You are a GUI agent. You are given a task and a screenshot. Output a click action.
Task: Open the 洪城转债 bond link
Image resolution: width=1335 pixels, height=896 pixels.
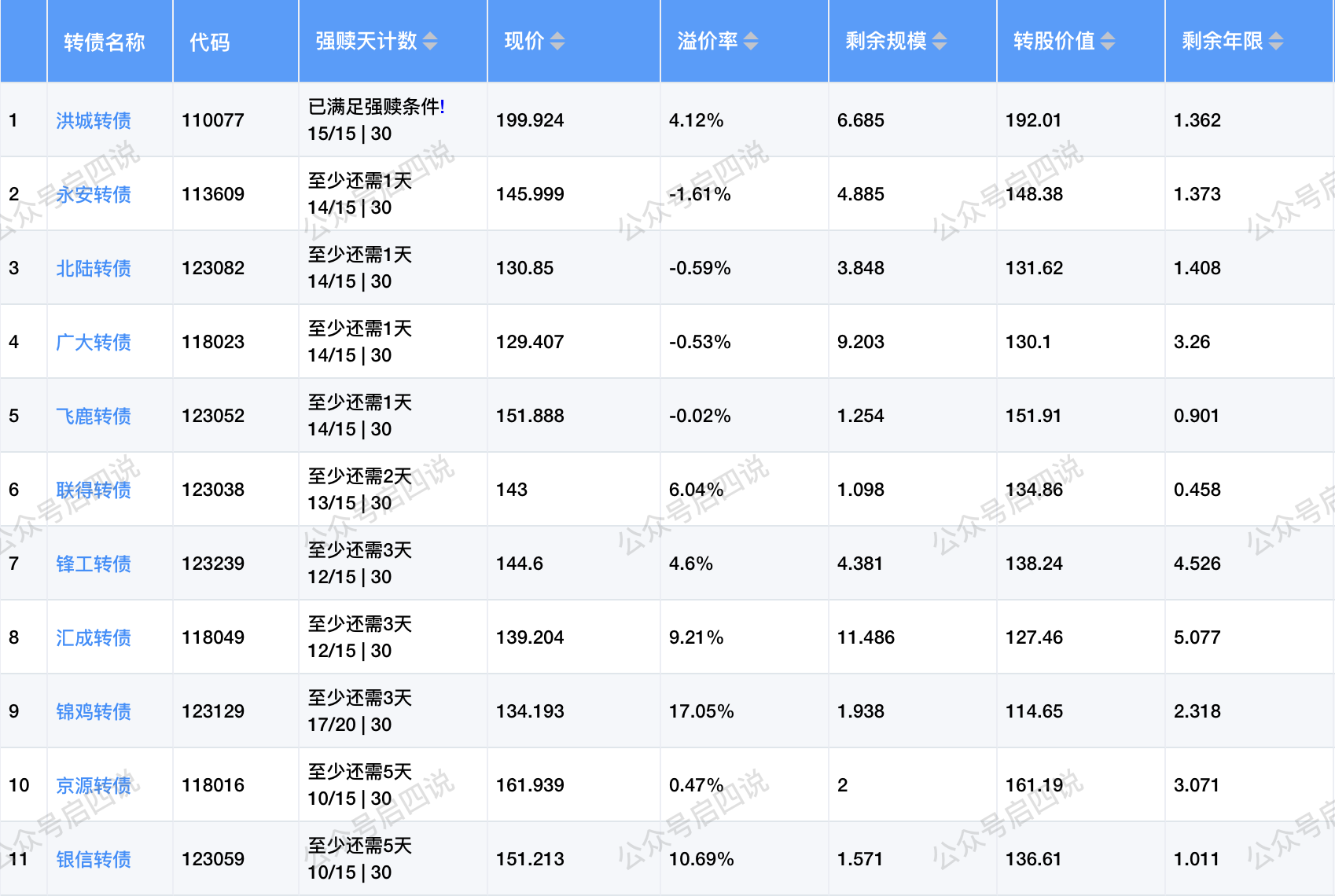(94, 120)
